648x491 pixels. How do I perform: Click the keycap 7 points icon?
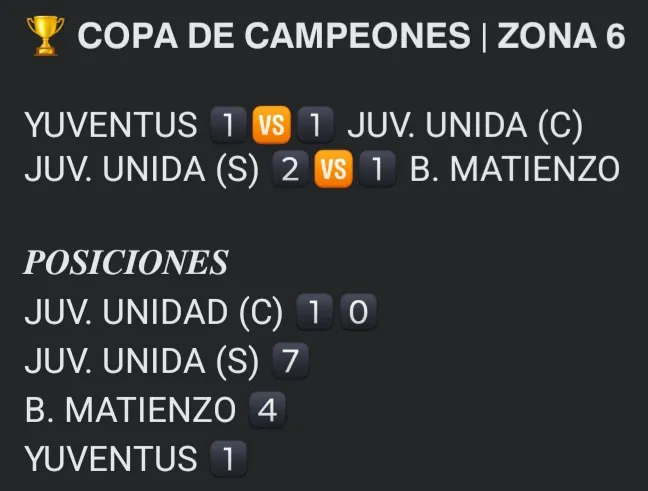pos(290,360)
